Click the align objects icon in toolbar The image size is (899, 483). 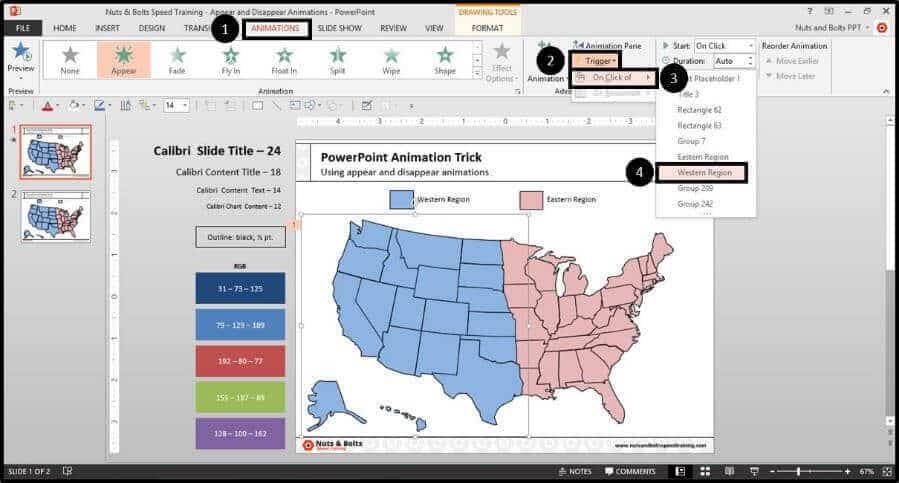[126, 106]
